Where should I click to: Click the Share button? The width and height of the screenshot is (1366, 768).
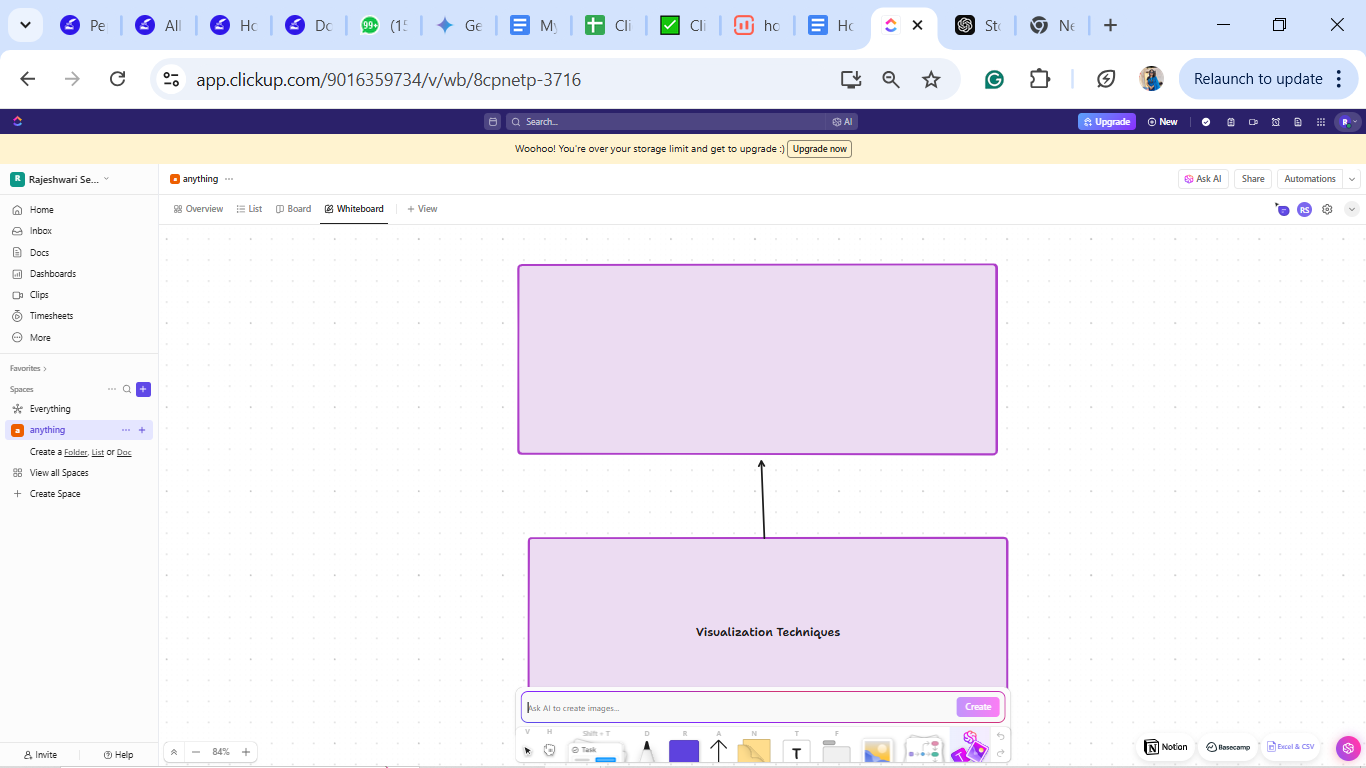pyautogui.click(x=1253, y=179)
